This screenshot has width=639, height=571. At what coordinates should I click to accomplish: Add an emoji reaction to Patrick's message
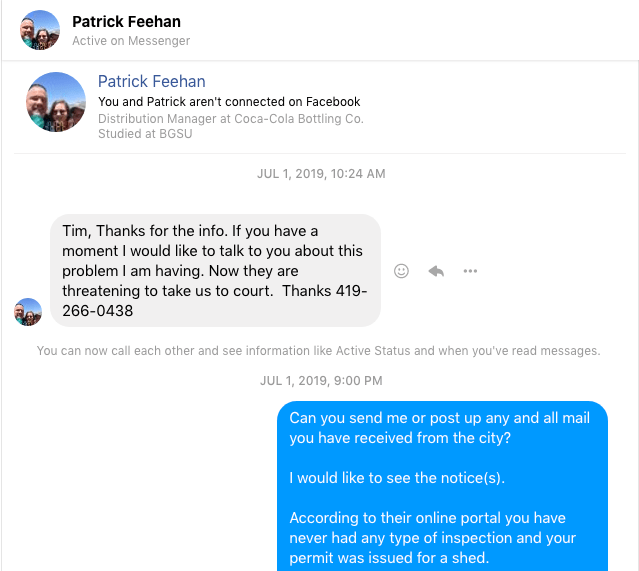(401, 271)
